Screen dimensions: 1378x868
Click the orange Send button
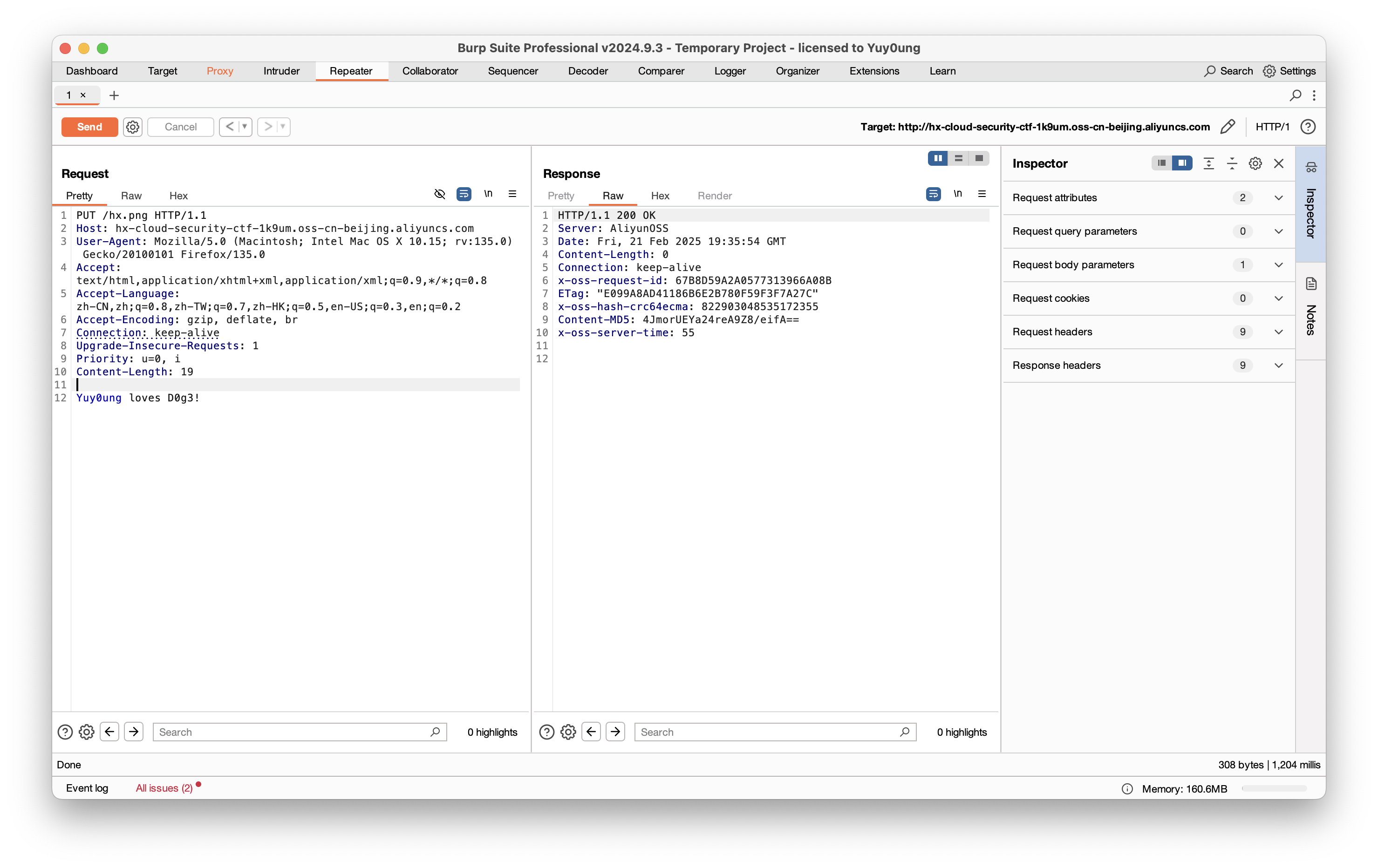click(x=89, y=127)
